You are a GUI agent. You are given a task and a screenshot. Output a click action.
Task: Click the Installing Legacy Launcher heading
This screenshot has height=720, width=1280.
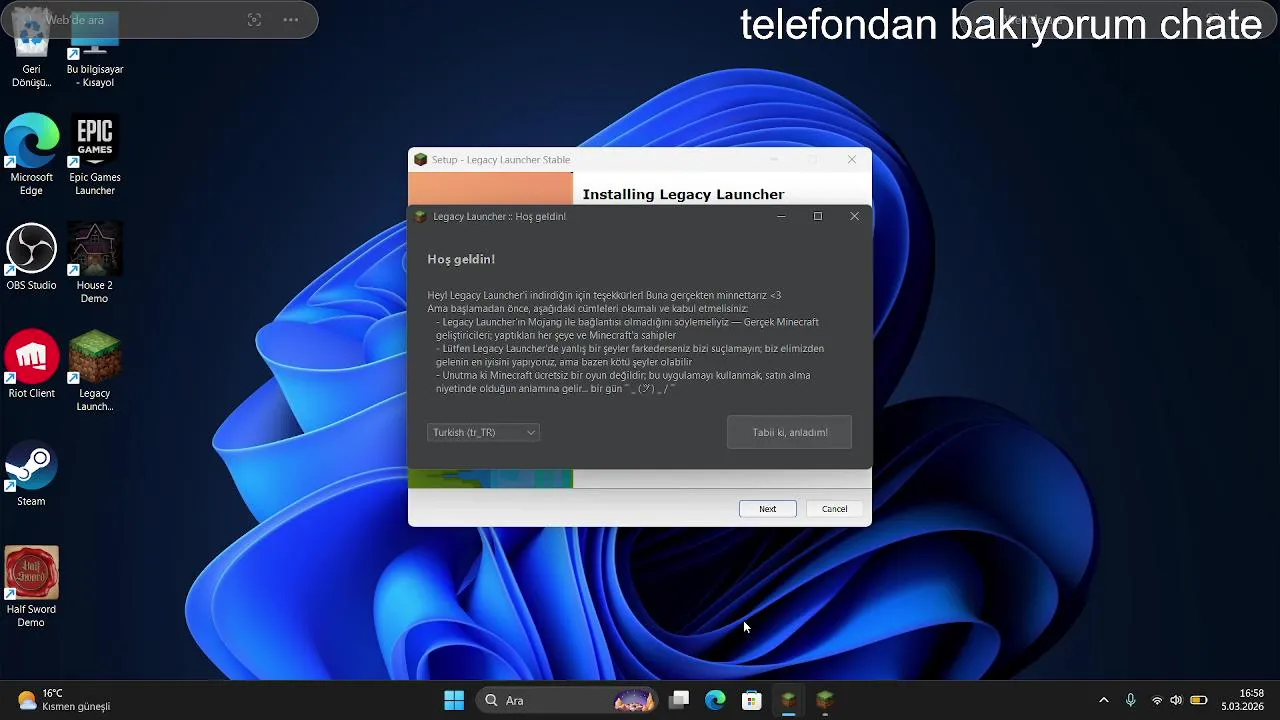tap(683, 194)
